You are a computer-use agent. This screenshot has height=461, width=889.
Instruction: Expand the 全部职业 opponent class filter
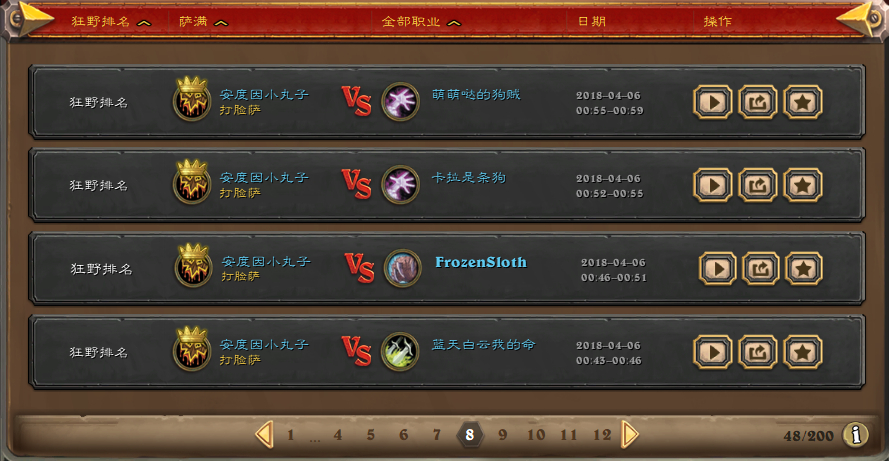coord(421,22)
